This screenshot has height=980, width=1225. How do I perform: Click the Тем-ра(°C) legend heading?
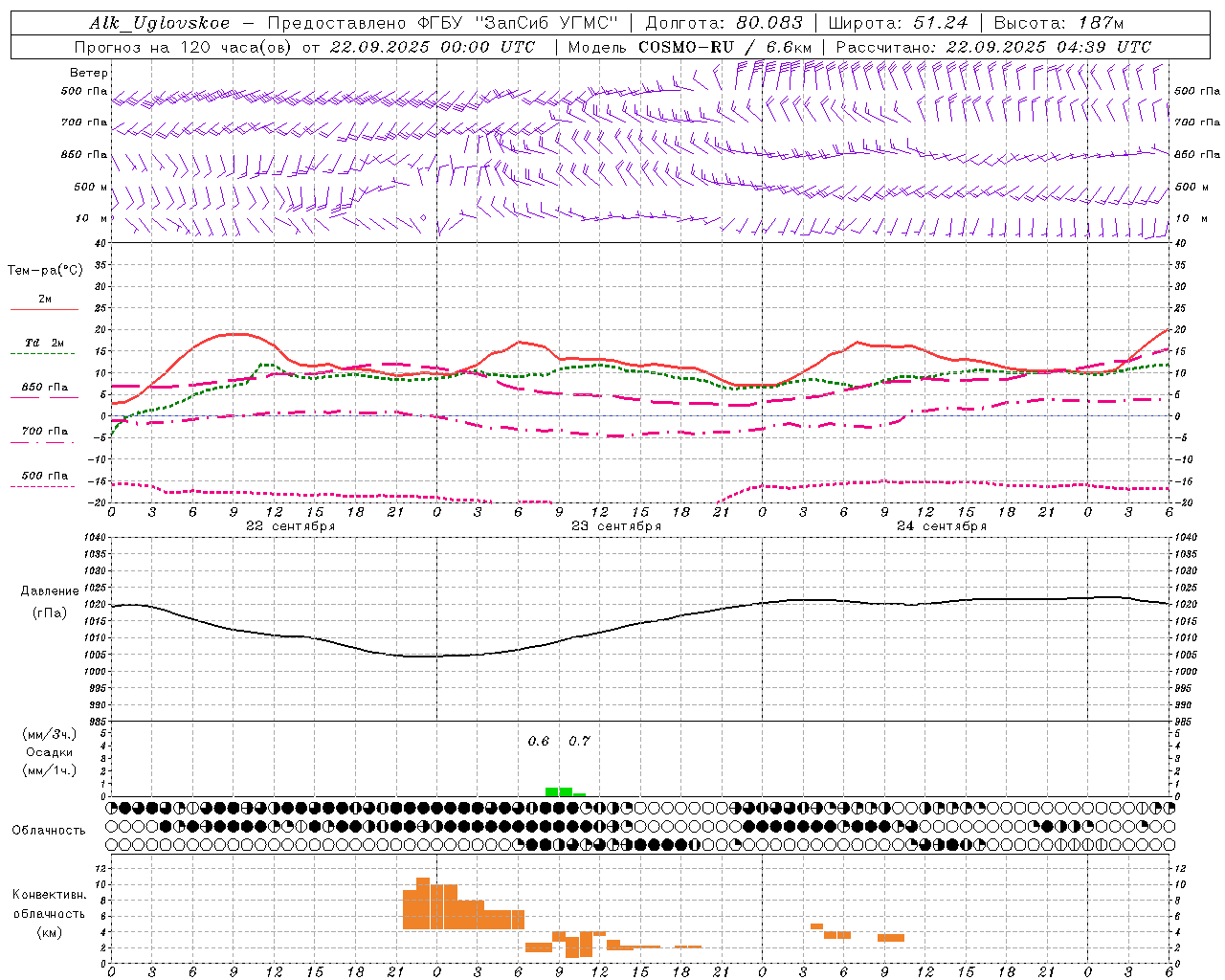tap(45, 270)
